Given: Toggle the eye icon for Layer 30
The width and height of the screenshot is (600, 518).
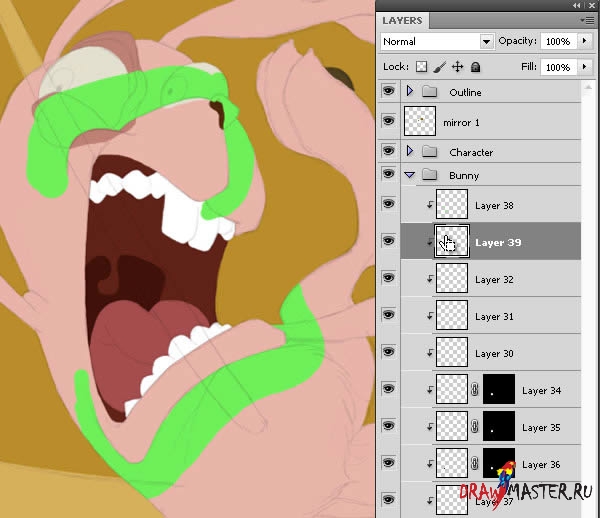Looking at the screenshot, I should point(388,352).
